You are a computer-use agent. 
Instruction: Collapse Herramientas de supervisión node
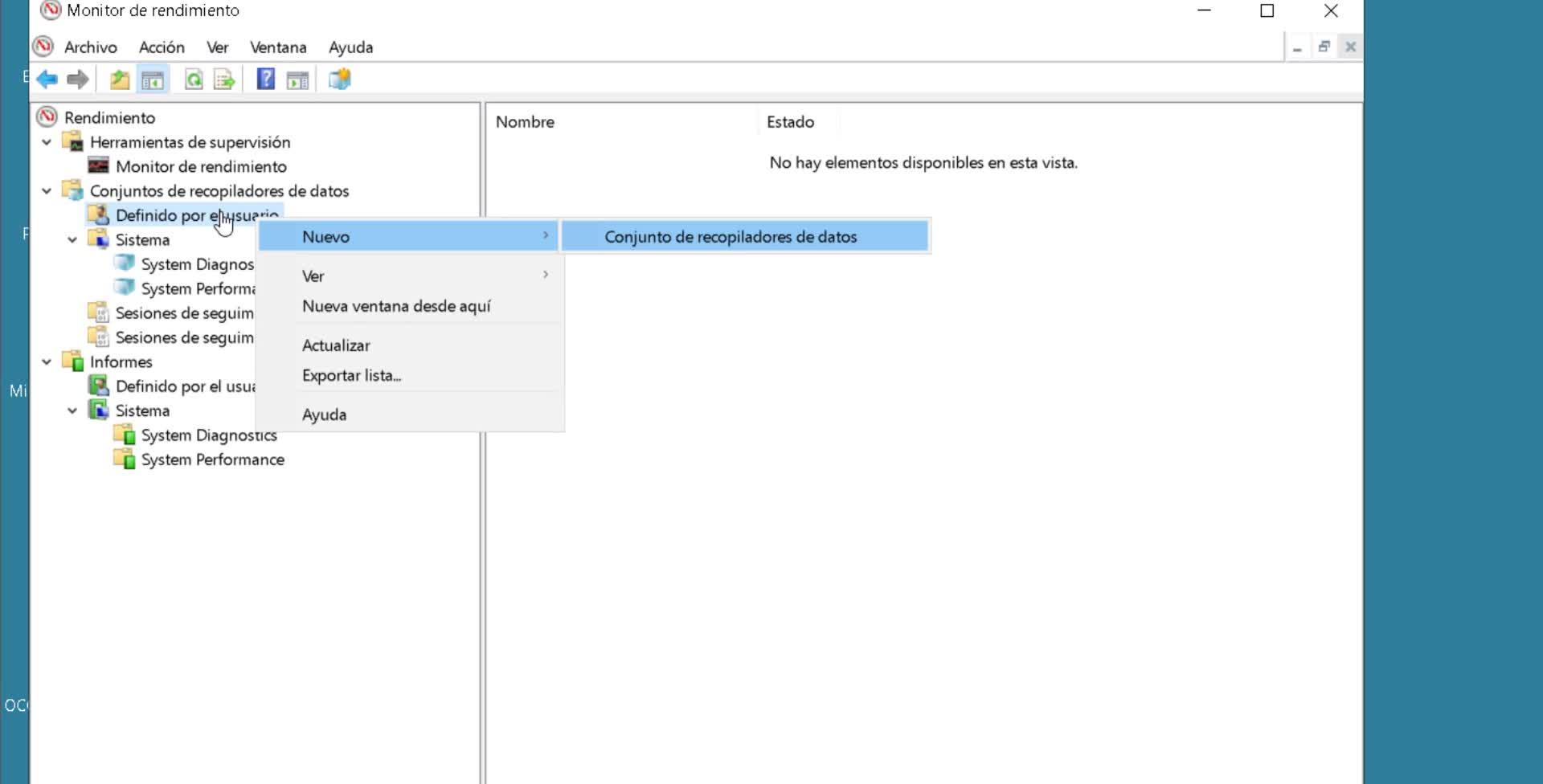pos(47,142)
